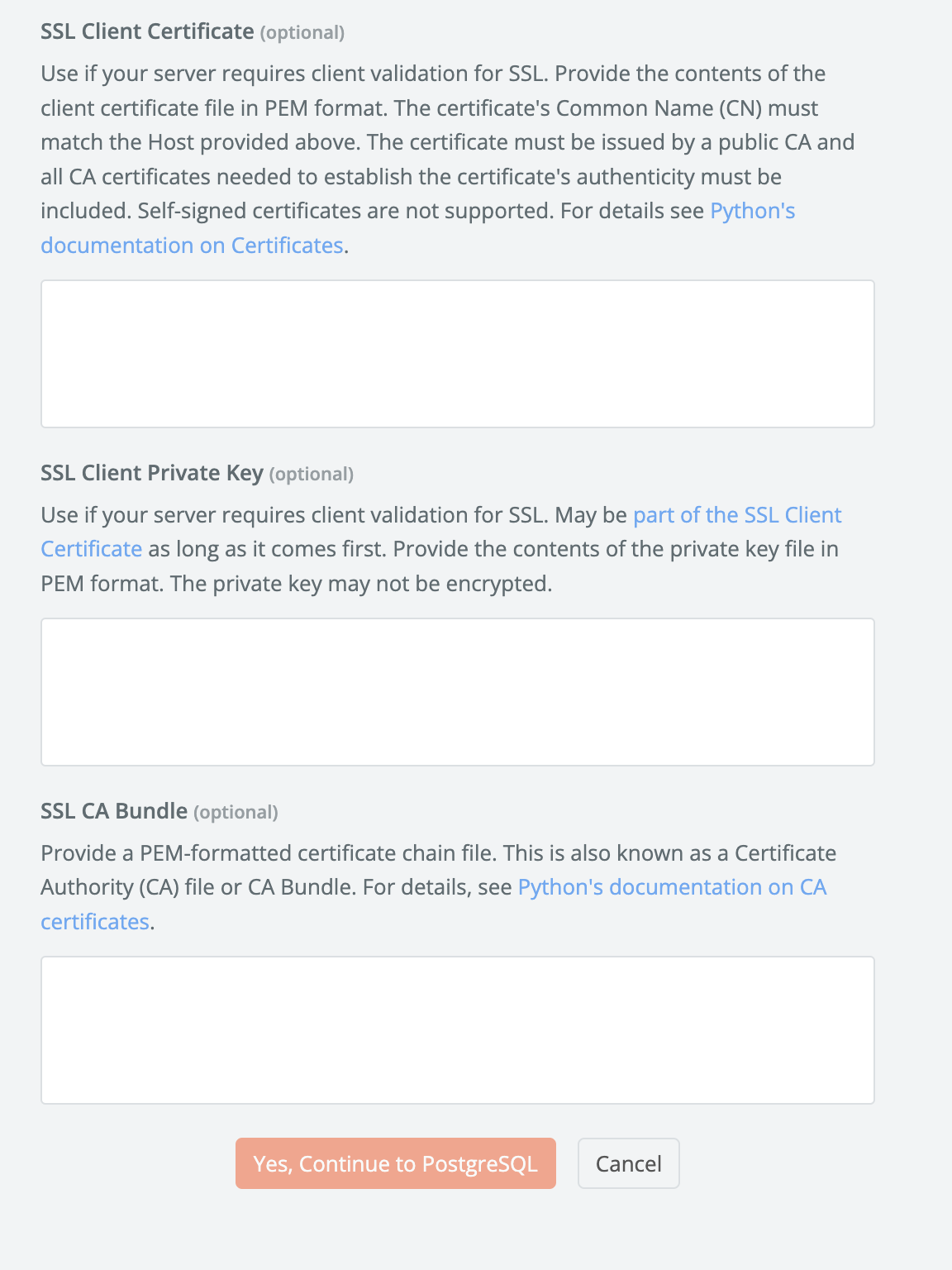
Task: Click the Cancel button
Action: click(628, 1163)
